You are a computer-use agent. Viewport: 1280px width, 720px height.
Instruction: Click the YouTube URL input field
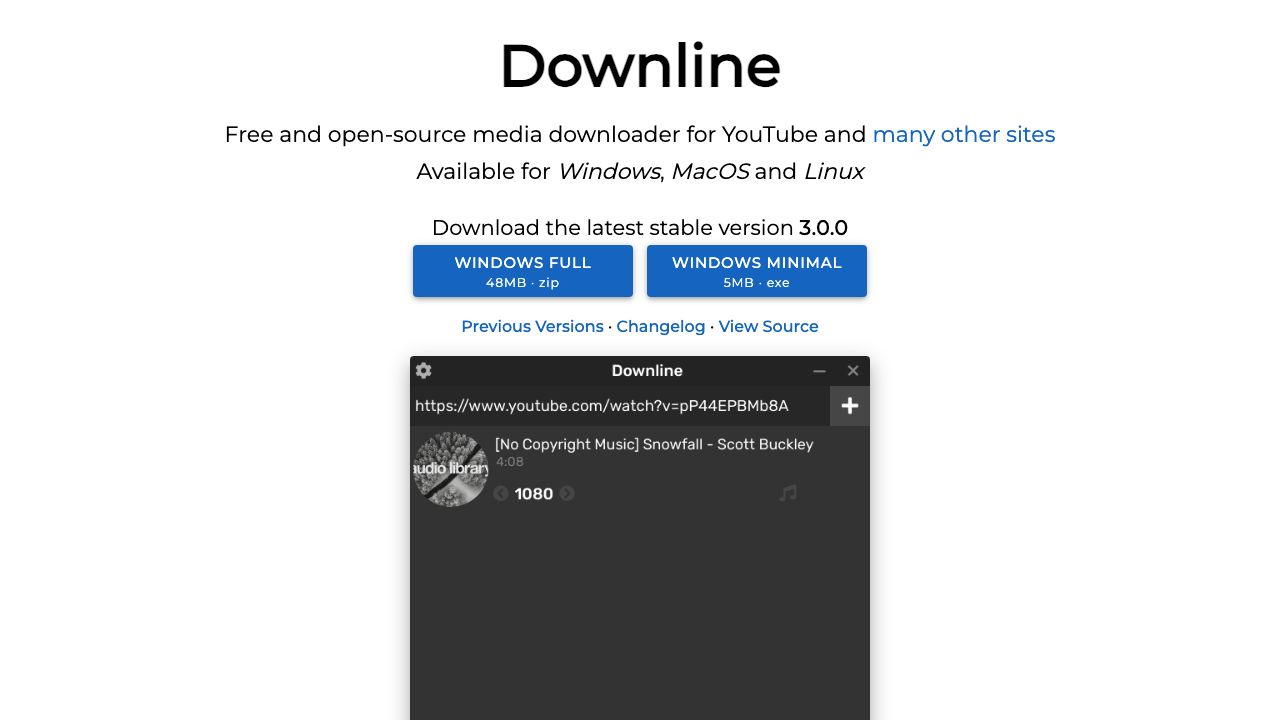620,406
